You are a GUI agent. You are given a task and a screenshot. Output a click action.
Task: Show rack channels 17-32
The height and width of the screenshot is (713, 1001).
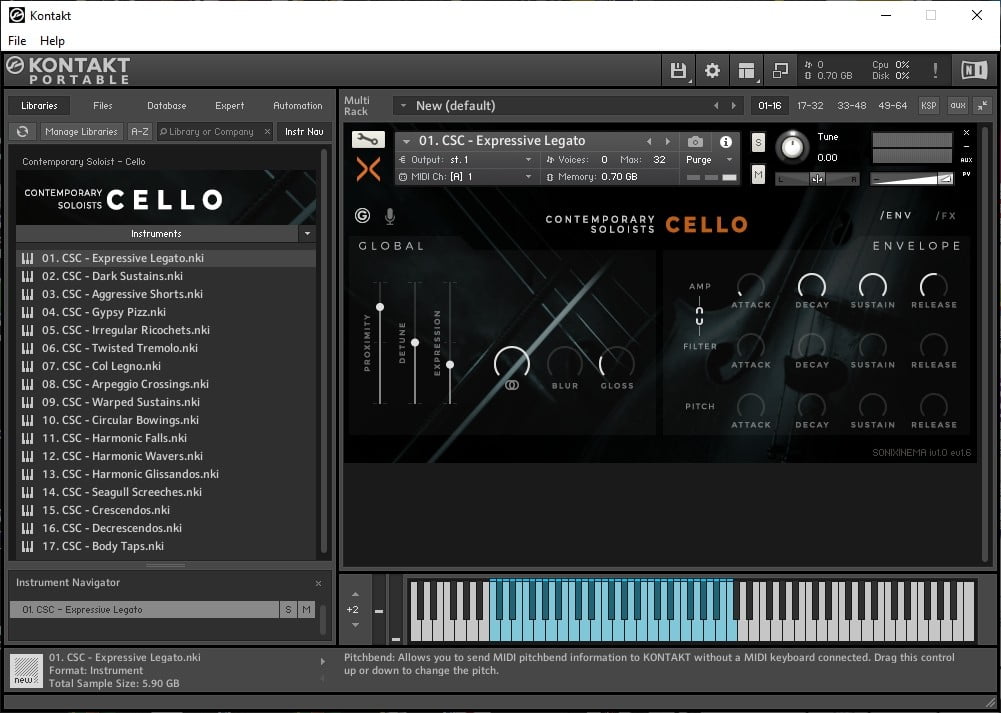[x=810, y=106]
